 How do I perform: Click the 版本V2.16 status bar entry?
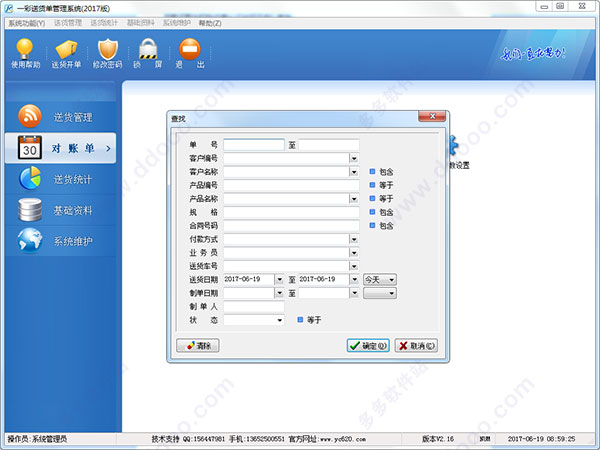[438, 439]
